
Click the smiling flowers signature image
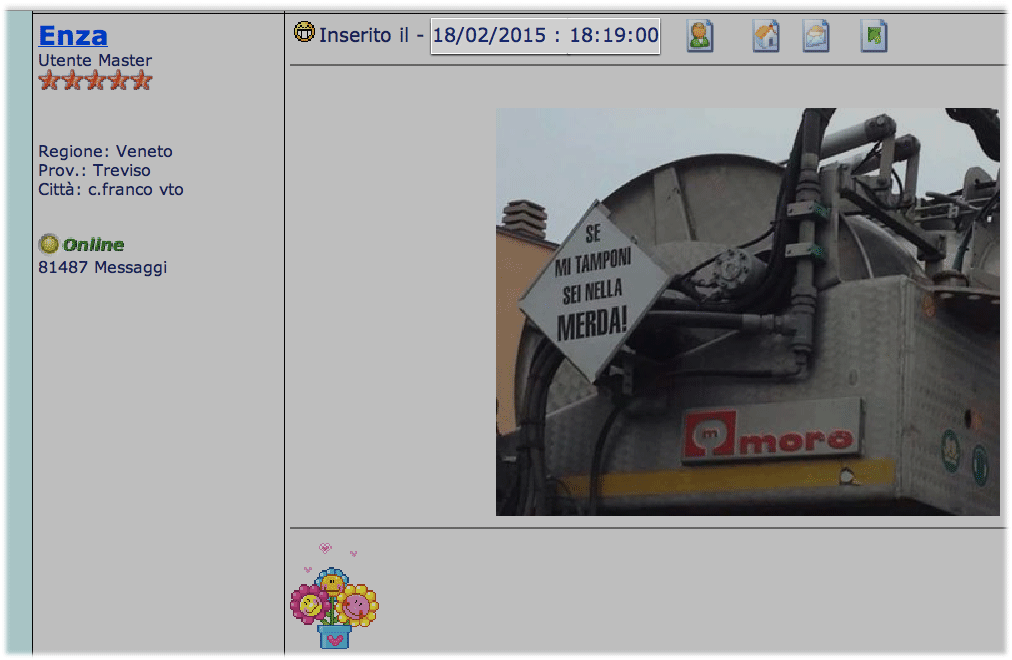(334, 595)
